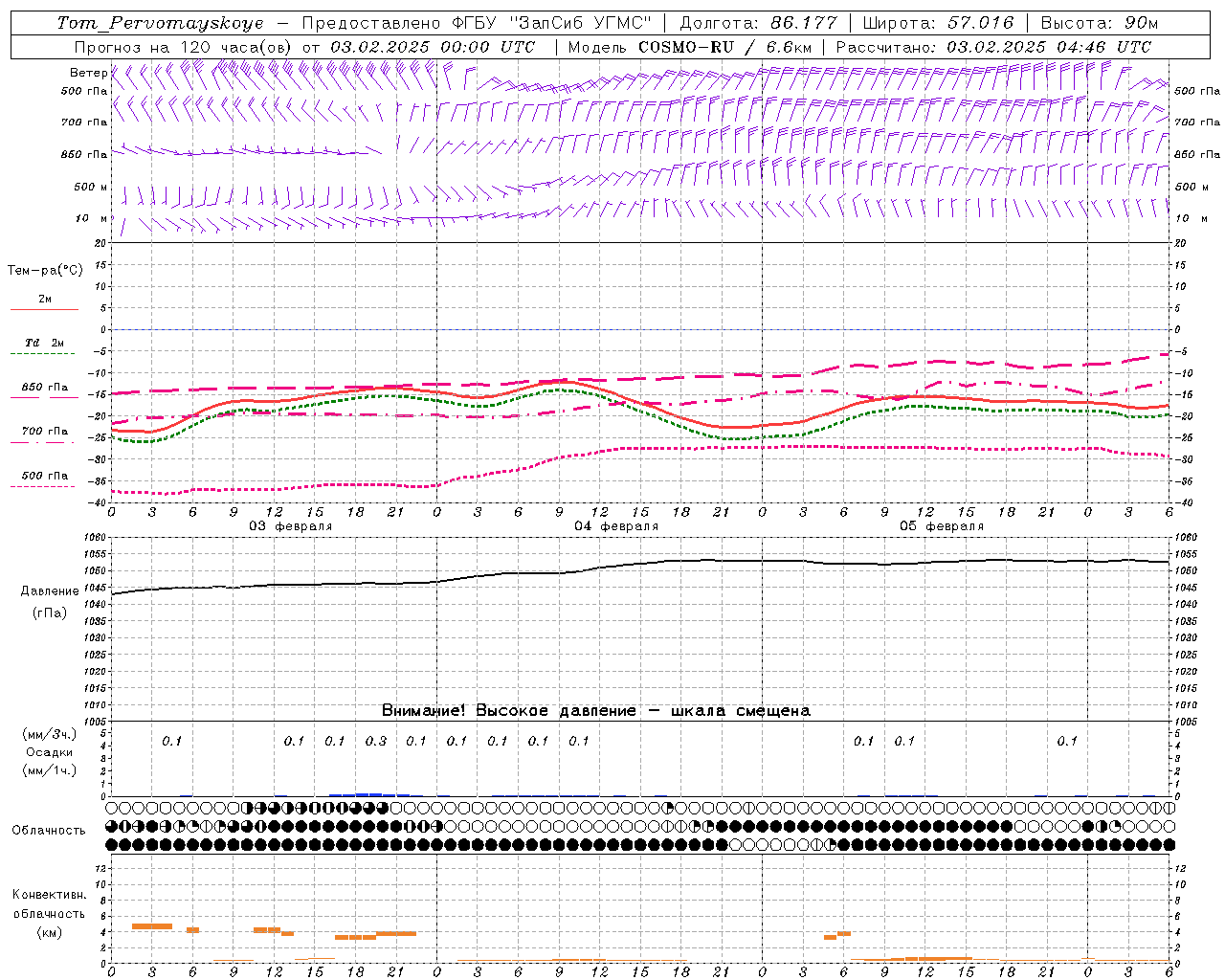Click the 'Конвективн.' convective label

[x=49, y=895]
